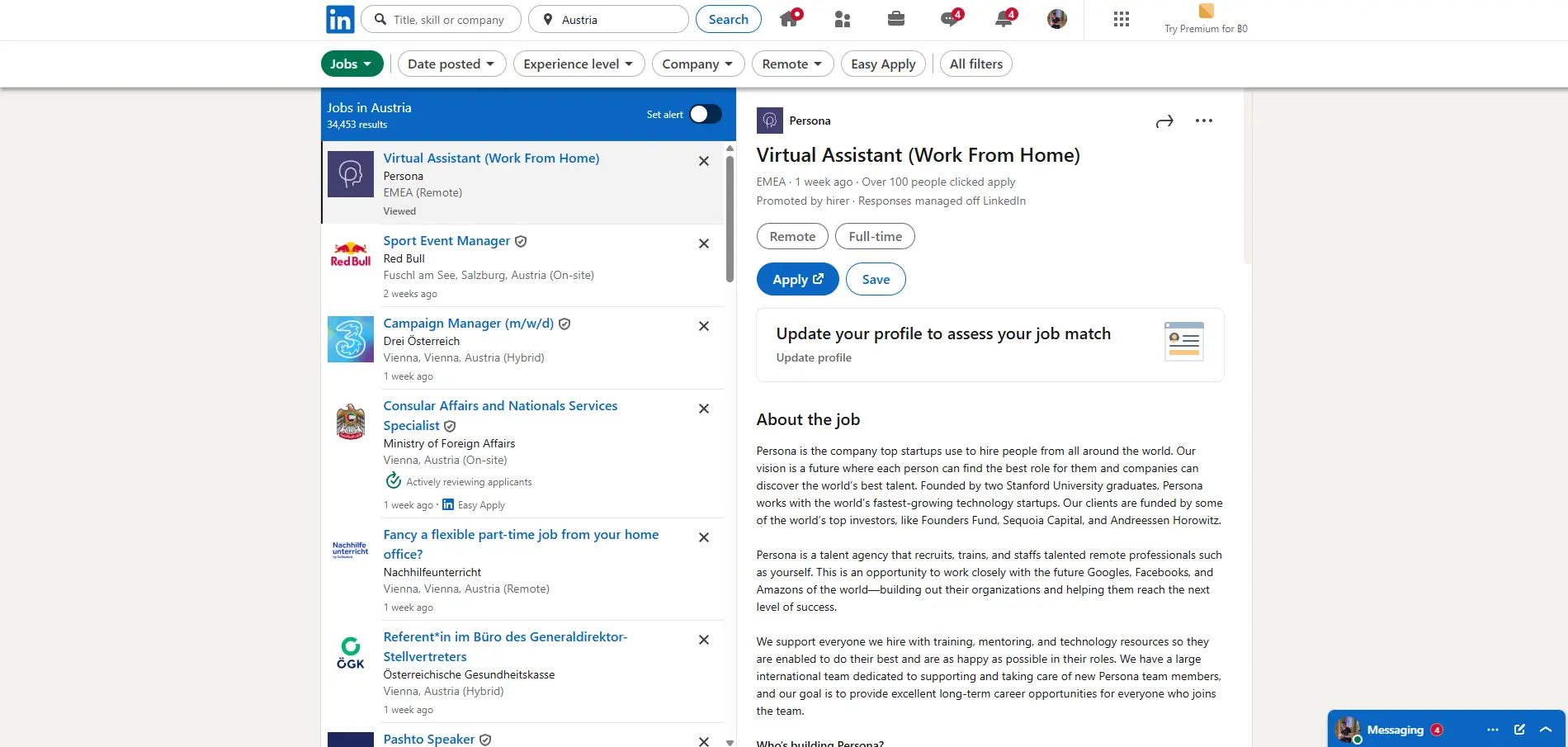Click the Austria location field
The image size is (1568, 747).
(608, 19)
